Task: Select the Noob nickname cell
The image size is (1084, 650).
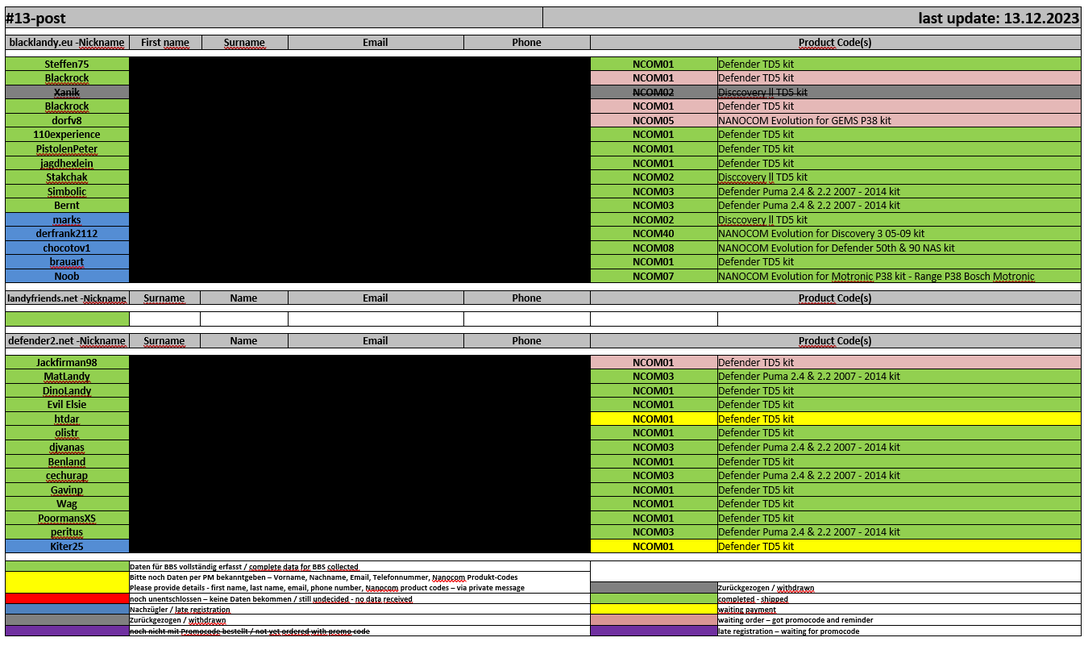Action: [67, 276]
